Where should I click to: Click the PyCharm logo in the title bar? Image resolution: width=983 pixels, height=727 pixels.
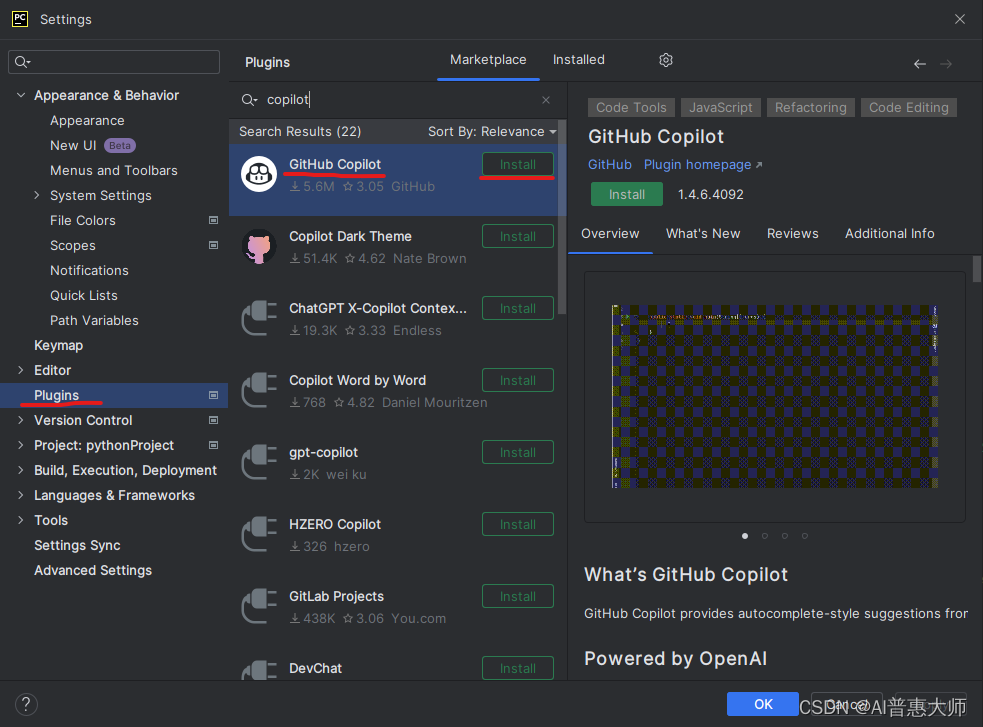click(x=20, y=19)
